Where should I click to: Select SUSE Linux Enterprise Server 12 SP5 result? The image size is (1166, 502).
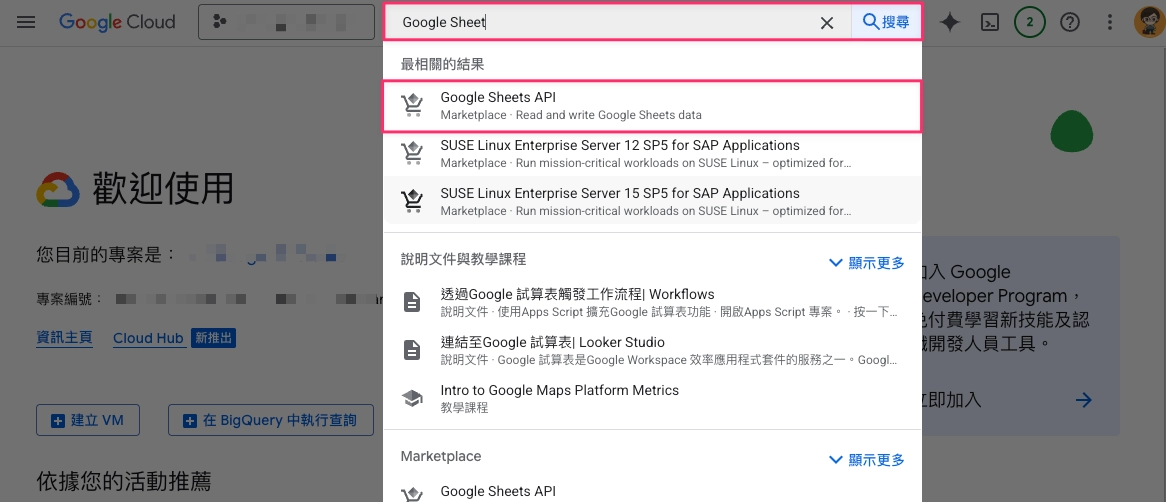[x=652, y=154]
